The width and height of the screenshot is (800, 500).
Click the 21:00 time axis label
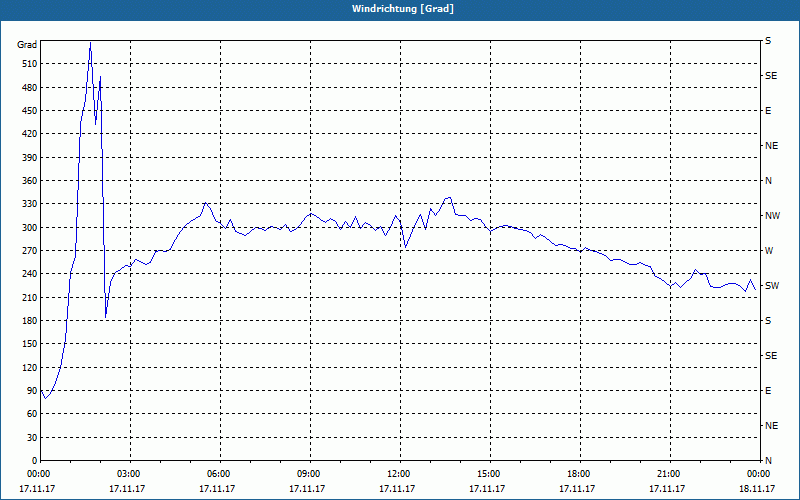[670, 474]
